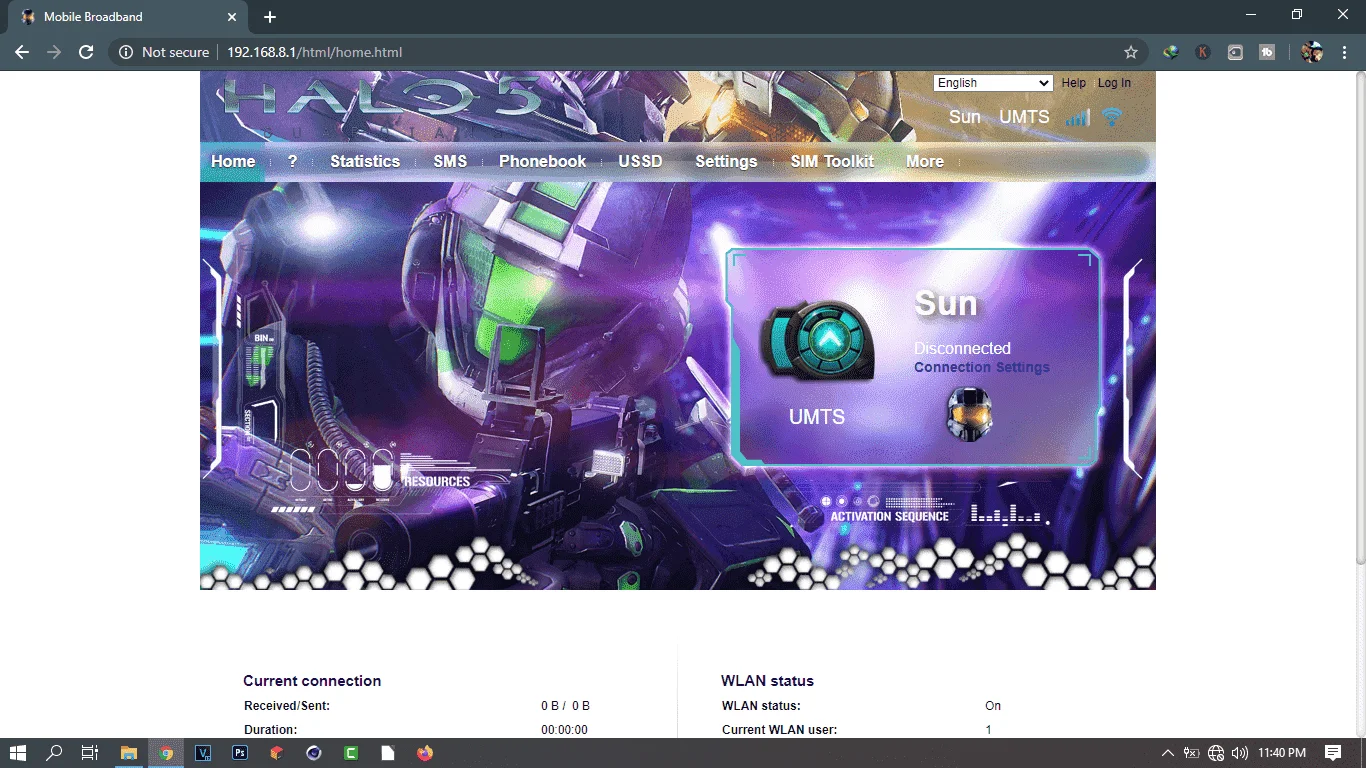Click the 'Current WLAN user:' label
This screenshot has width=1366, height=768.
point(780,730)
